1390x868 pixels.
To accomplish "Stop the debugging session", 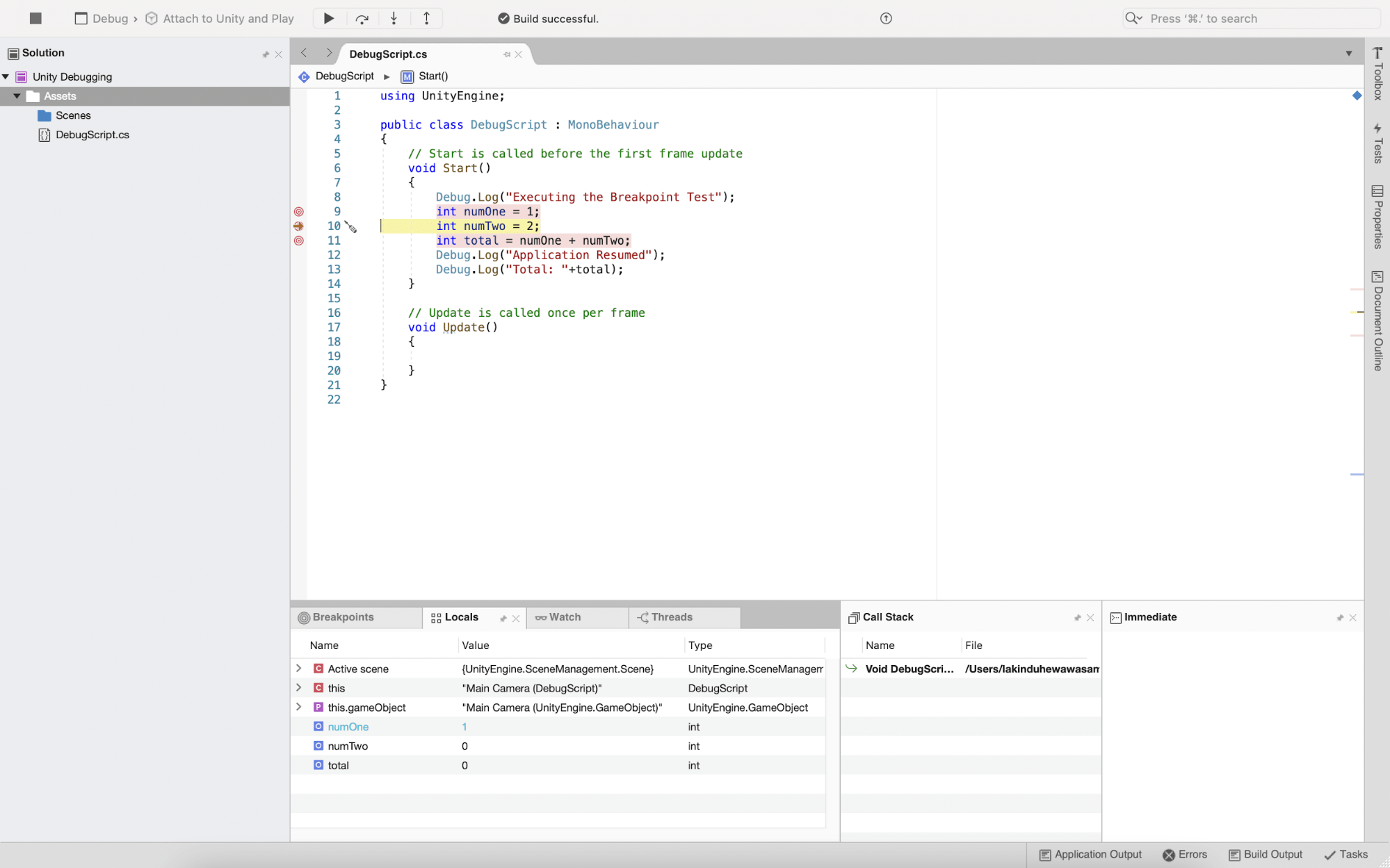I will [x=35, y=18].
